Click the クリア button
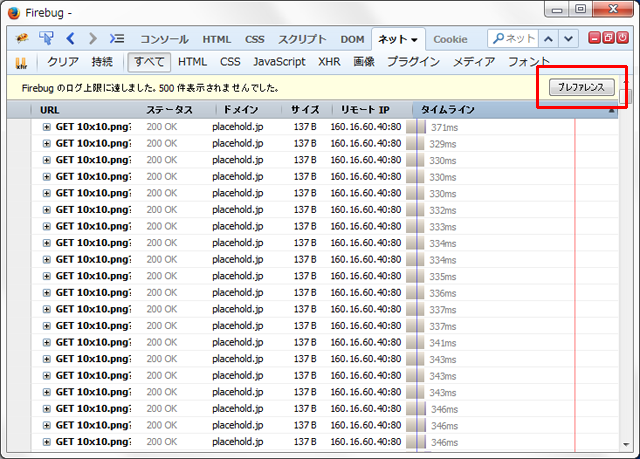Image resolution: width=640 pixels, height=459 pixels. pyautogui.click(x=63, y=62)
